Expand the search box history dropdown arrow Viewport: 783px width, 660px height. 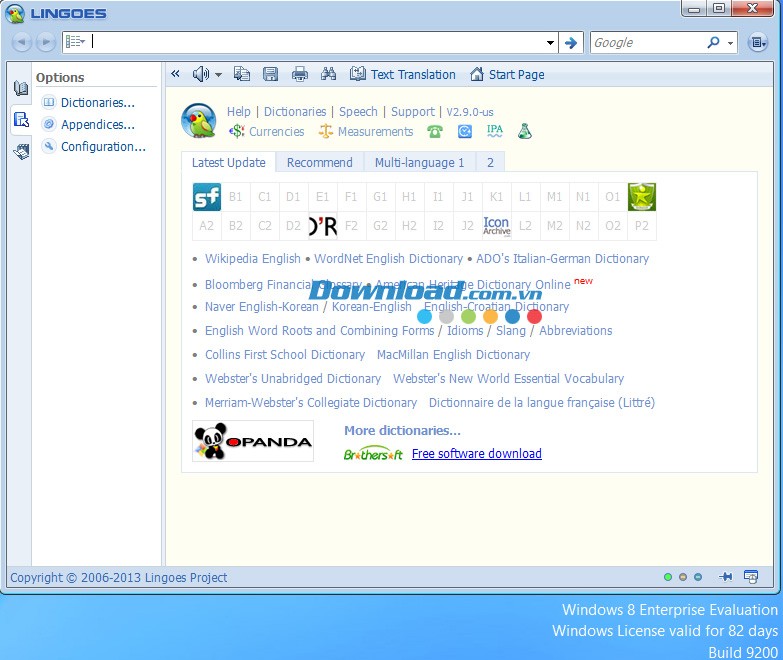tap(550, 43)
